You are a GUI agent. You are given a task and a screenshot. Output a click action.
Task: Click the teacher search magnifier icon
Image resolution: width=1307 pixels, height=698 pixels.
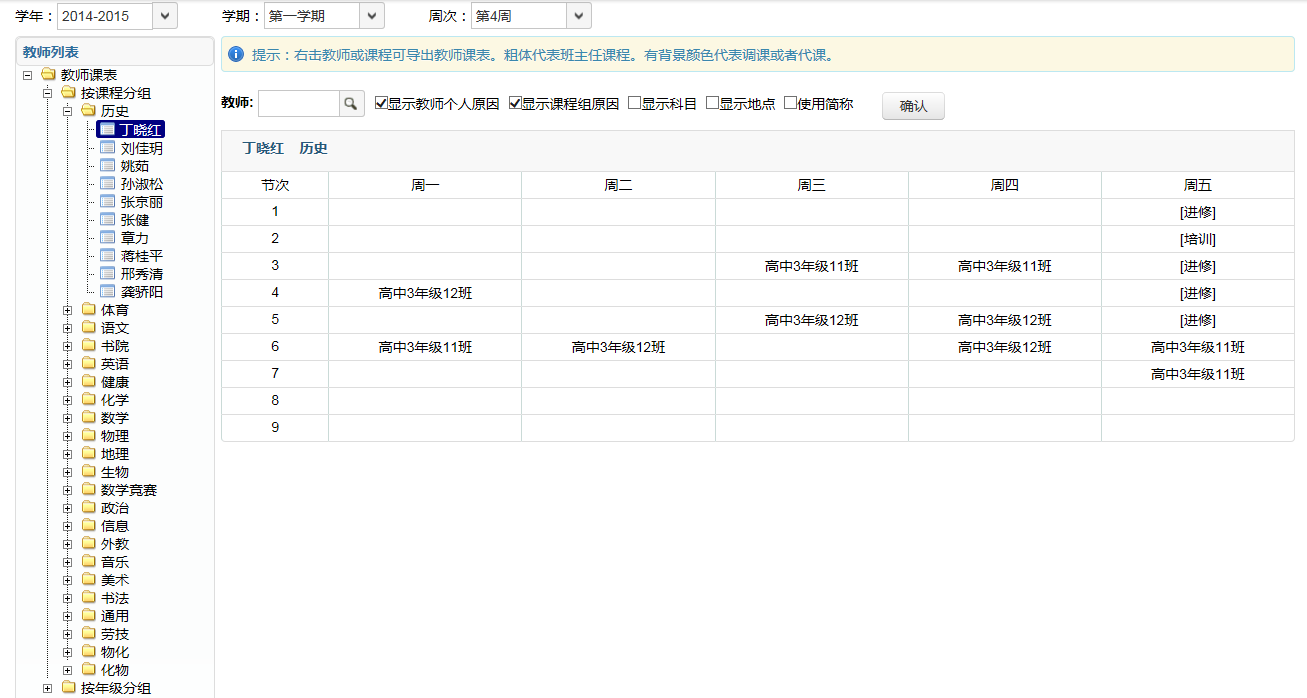point(351,104)
